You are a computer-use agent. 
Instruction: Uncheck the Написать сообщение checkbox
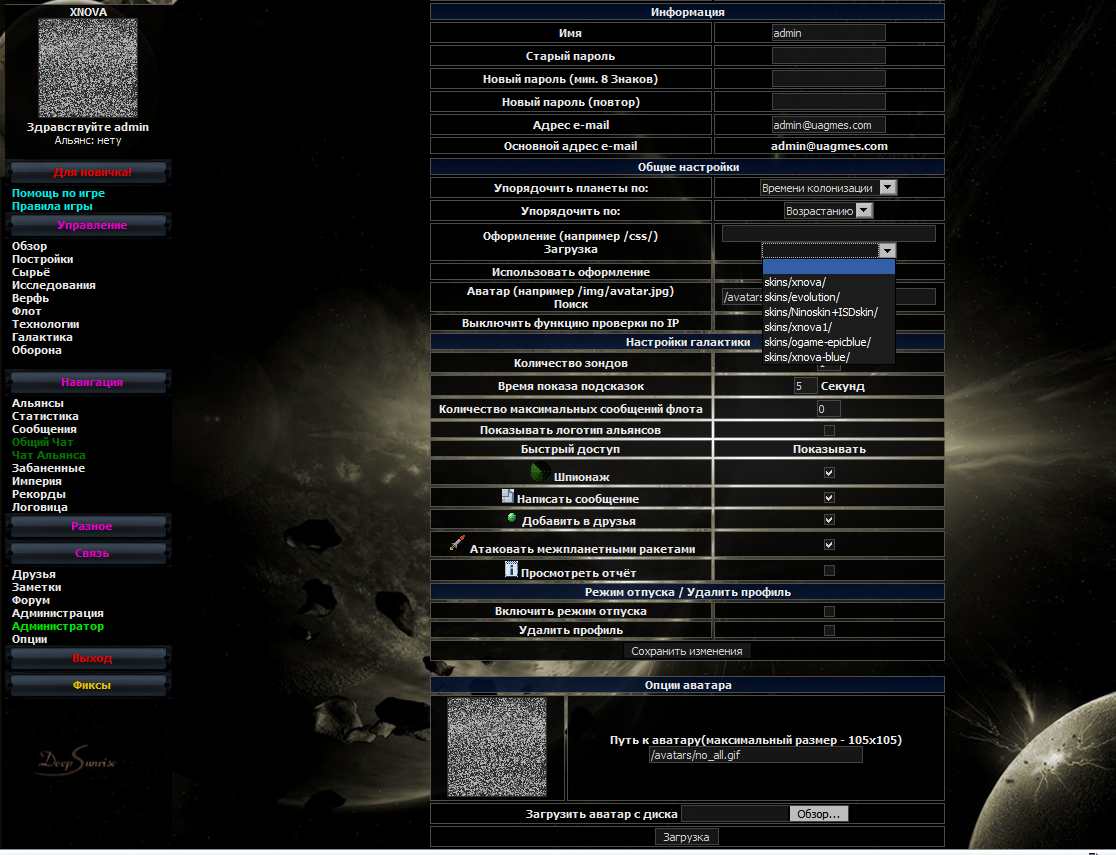(829, 498)
